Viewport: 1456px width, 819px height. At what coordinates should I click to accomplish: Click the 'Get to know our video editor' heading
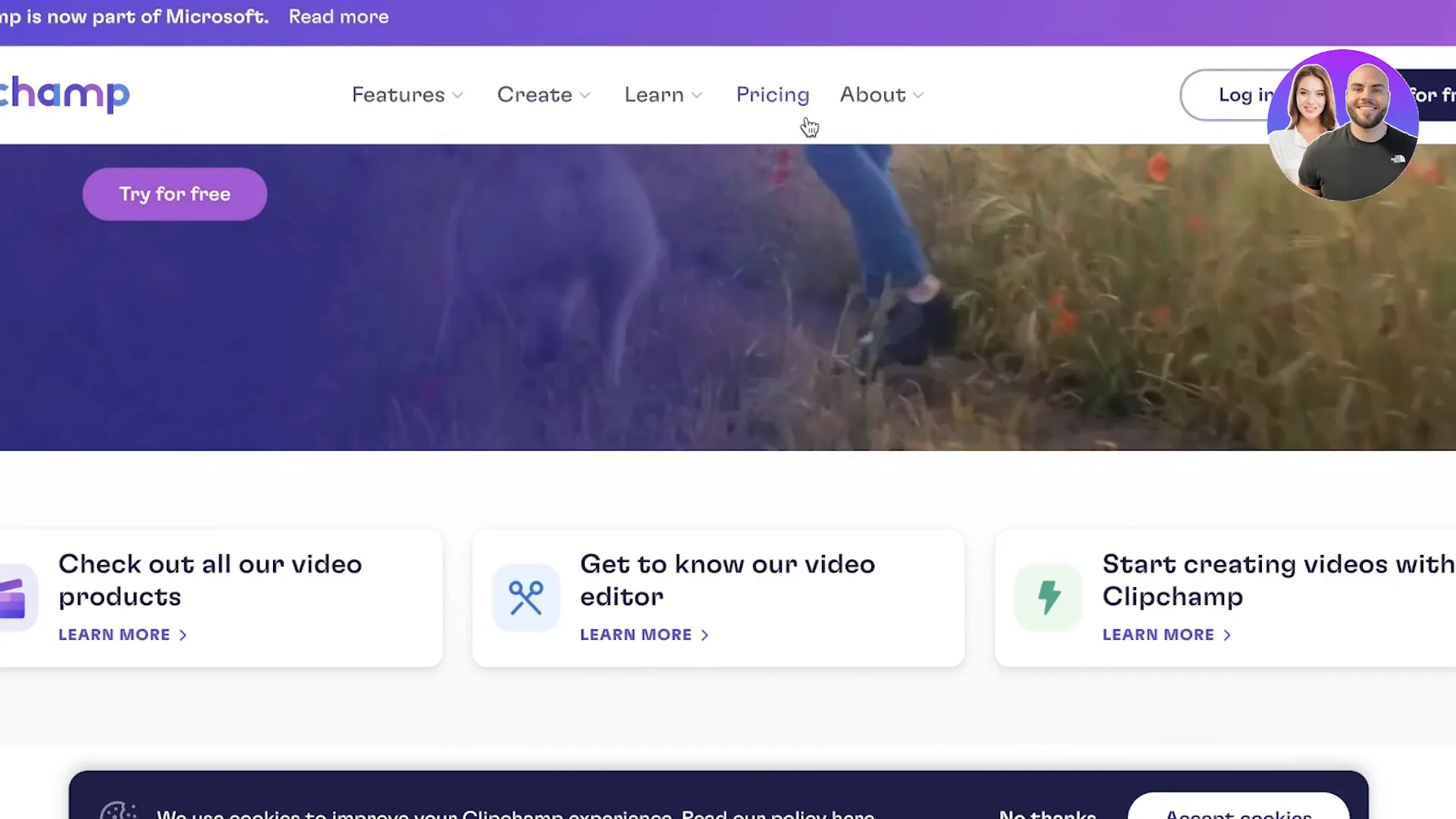[x=727, y=580]
